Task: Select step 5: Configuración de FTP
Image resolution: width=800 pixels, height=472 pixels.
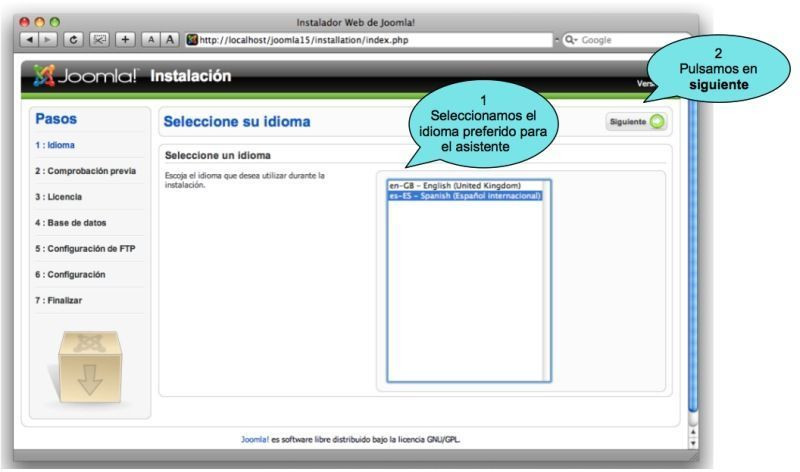Action: tap(85, 248)
